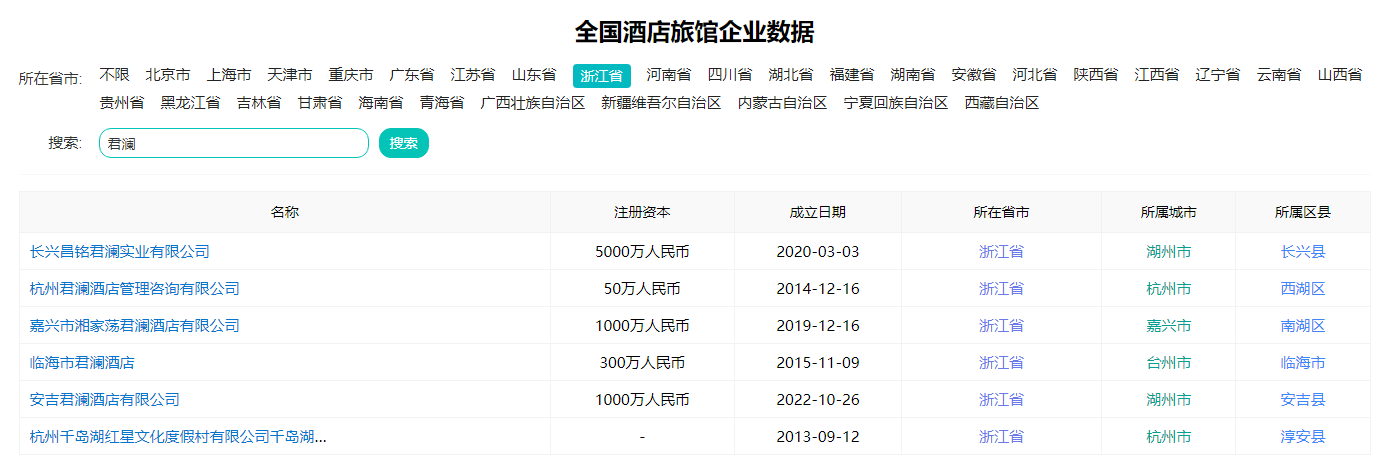Filter by 北京市
The height and width of the screenshot is (464, 1385).
coord(168,75)
